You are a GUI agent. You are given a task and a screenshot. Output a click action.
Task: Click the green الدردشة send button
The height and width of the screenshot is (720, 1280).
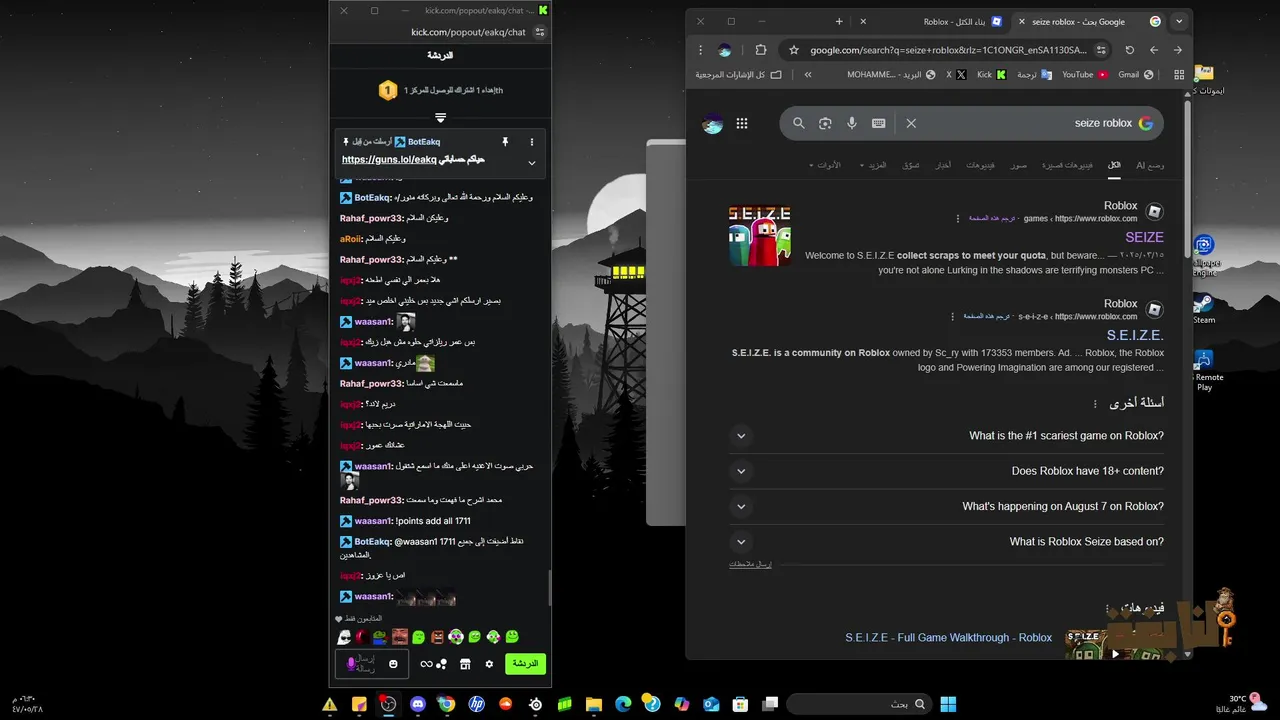pyautogui.click(x=525, y=664)
